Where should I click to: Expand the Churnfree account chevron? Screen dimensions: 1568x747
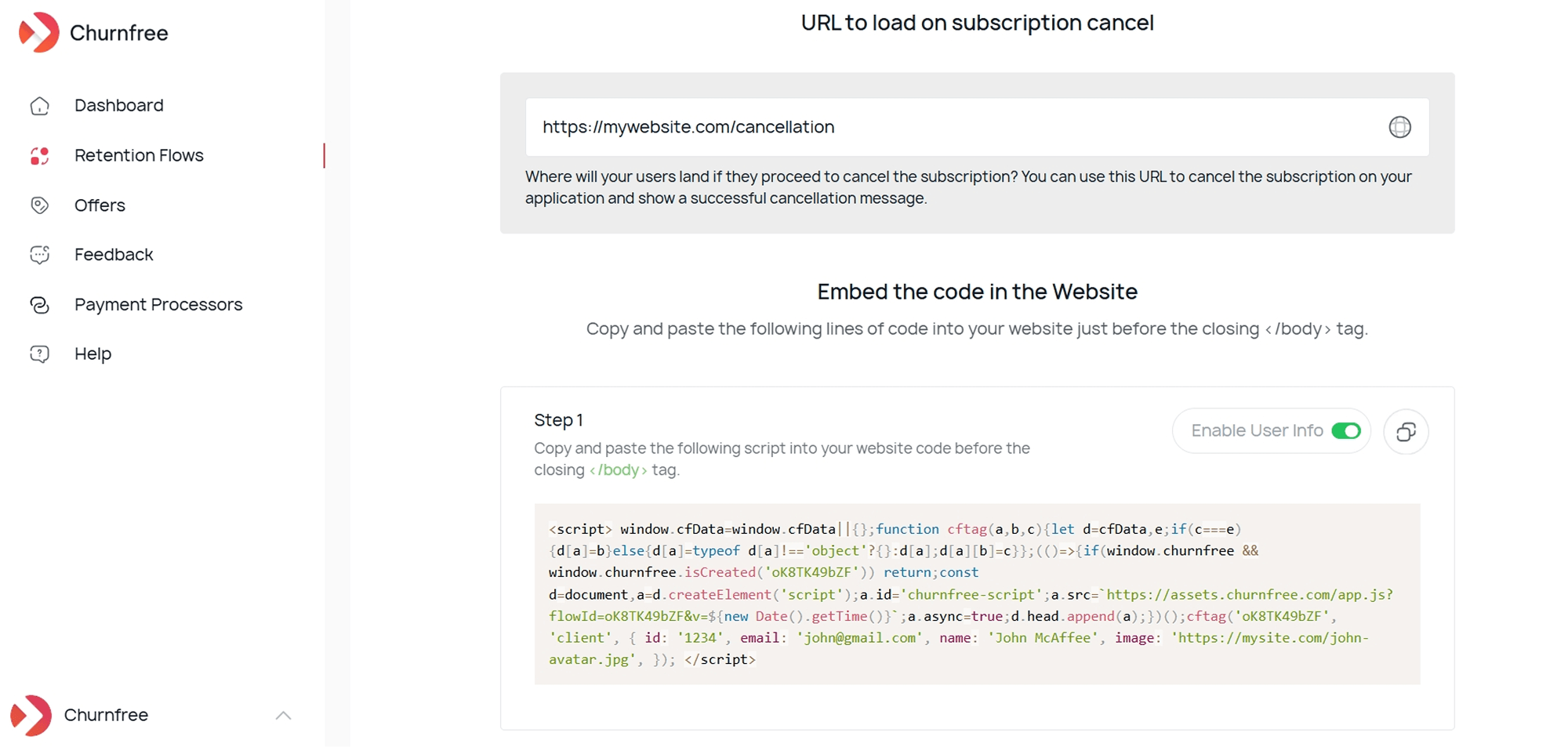284,715
